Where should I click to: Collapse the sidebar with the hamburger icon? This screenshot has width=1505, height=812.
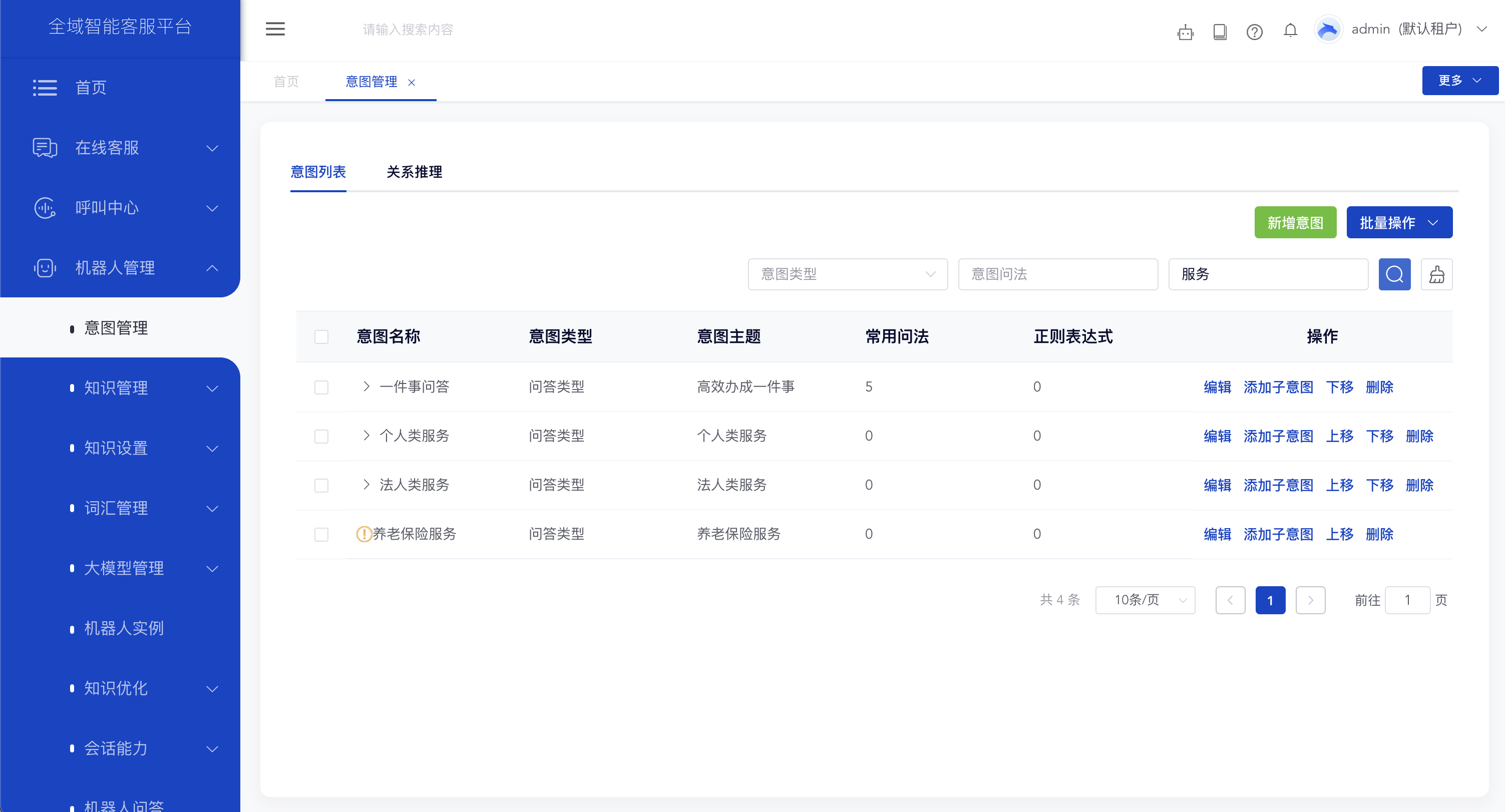point(275,29)
